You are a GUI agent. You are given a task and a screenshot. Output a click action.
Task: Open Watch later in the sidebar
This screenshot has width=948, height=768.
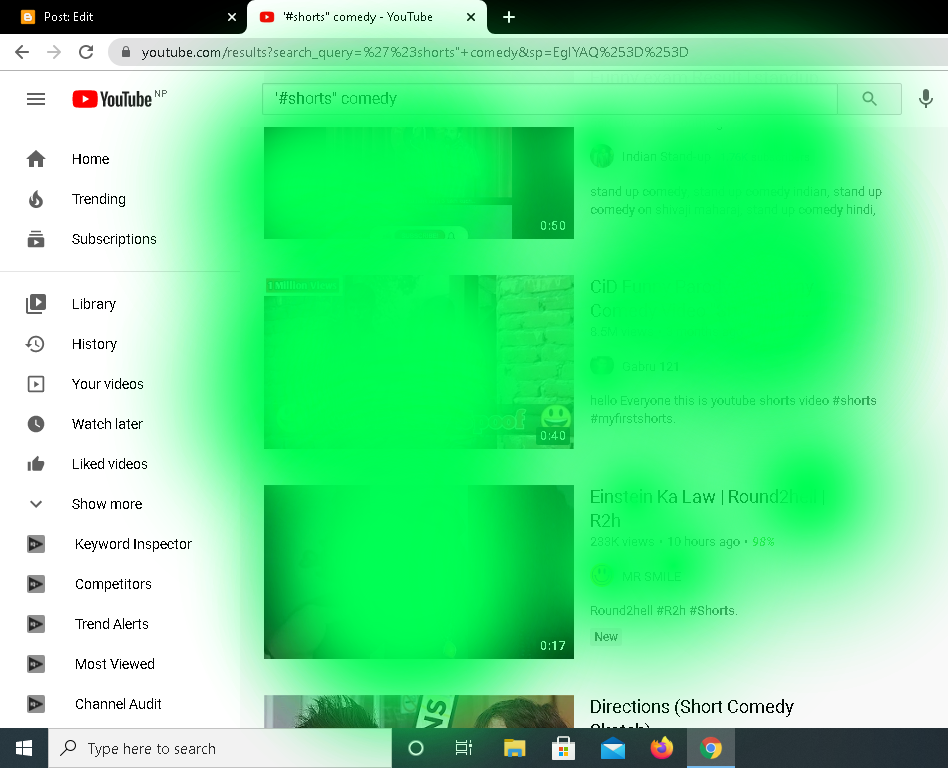(107, 424)
